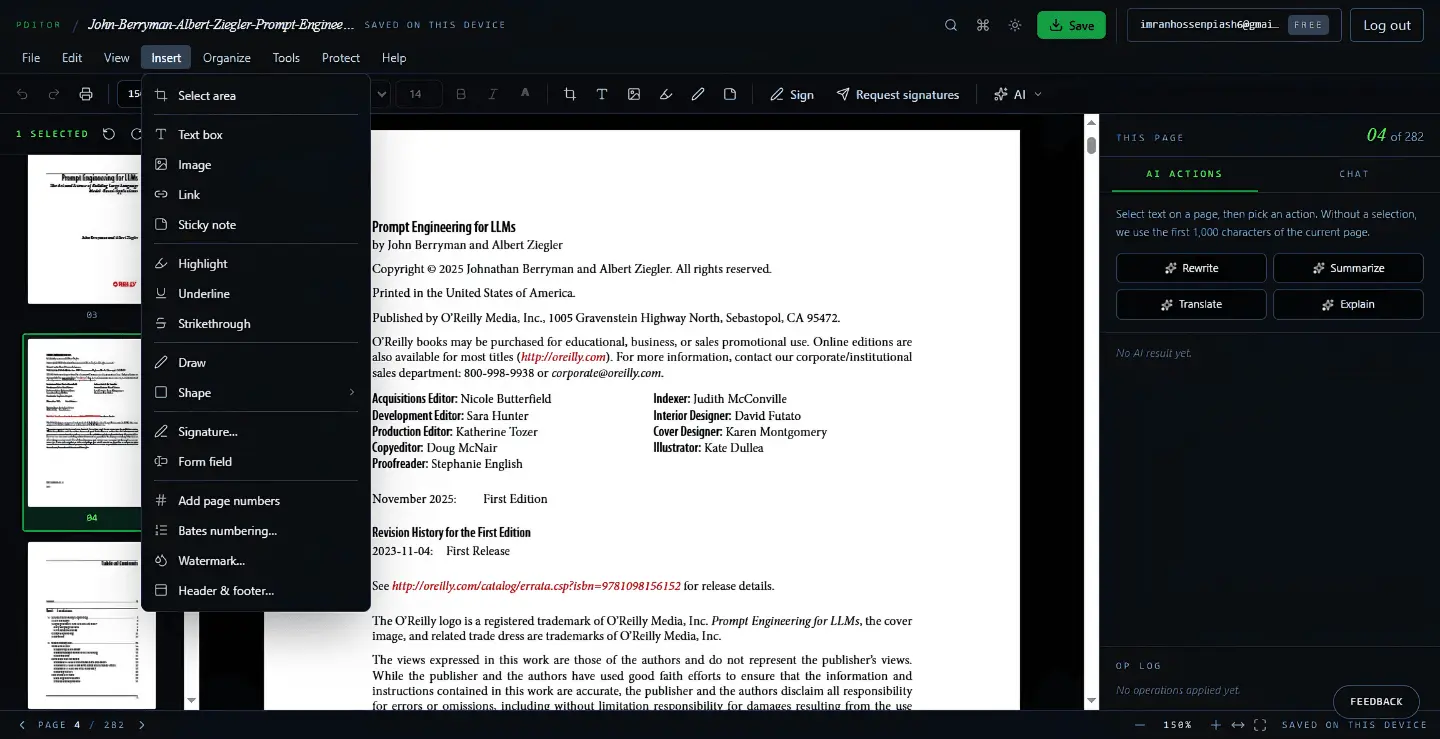This screenshot has width=1440, height=739.
Task: Select the text tool icon in toolbar
Action: coord(602,94)
